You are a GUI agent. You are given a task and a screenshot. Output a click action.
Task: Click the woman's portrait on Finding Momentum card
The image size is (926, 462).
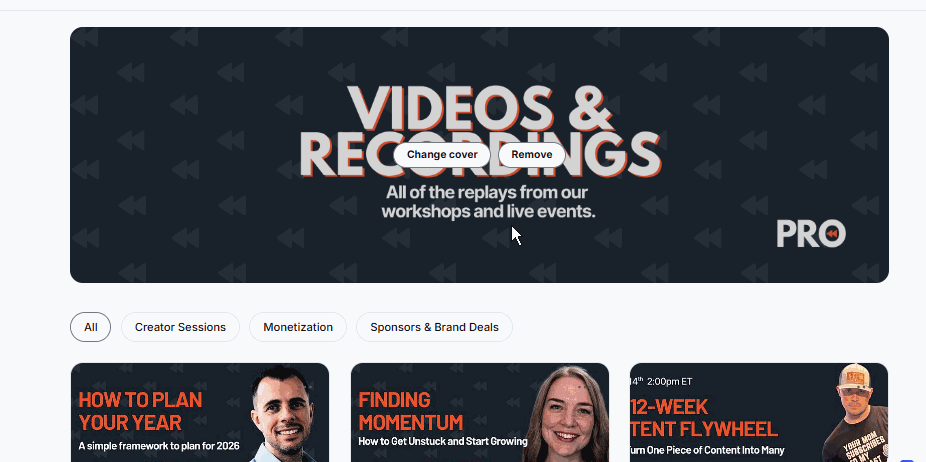566,415
